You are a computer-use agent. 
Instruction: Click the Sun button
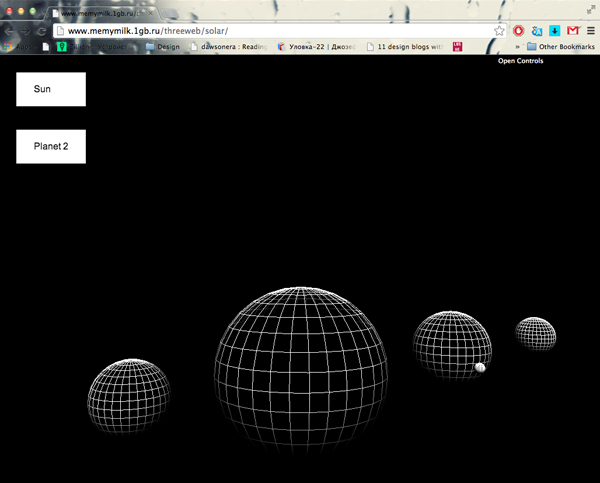coord(51,89)
